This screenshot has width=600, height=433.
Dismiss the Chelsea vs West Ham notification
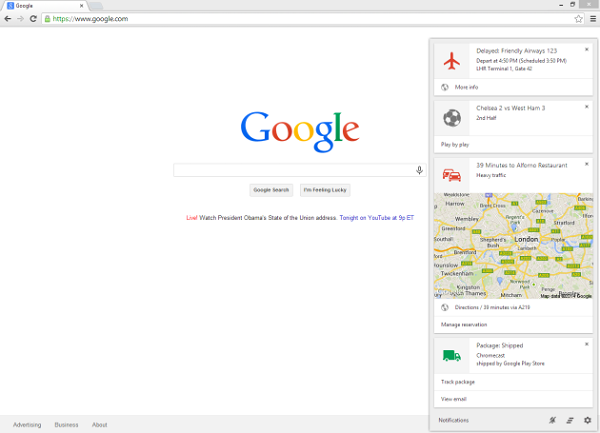tap(587, 107)
